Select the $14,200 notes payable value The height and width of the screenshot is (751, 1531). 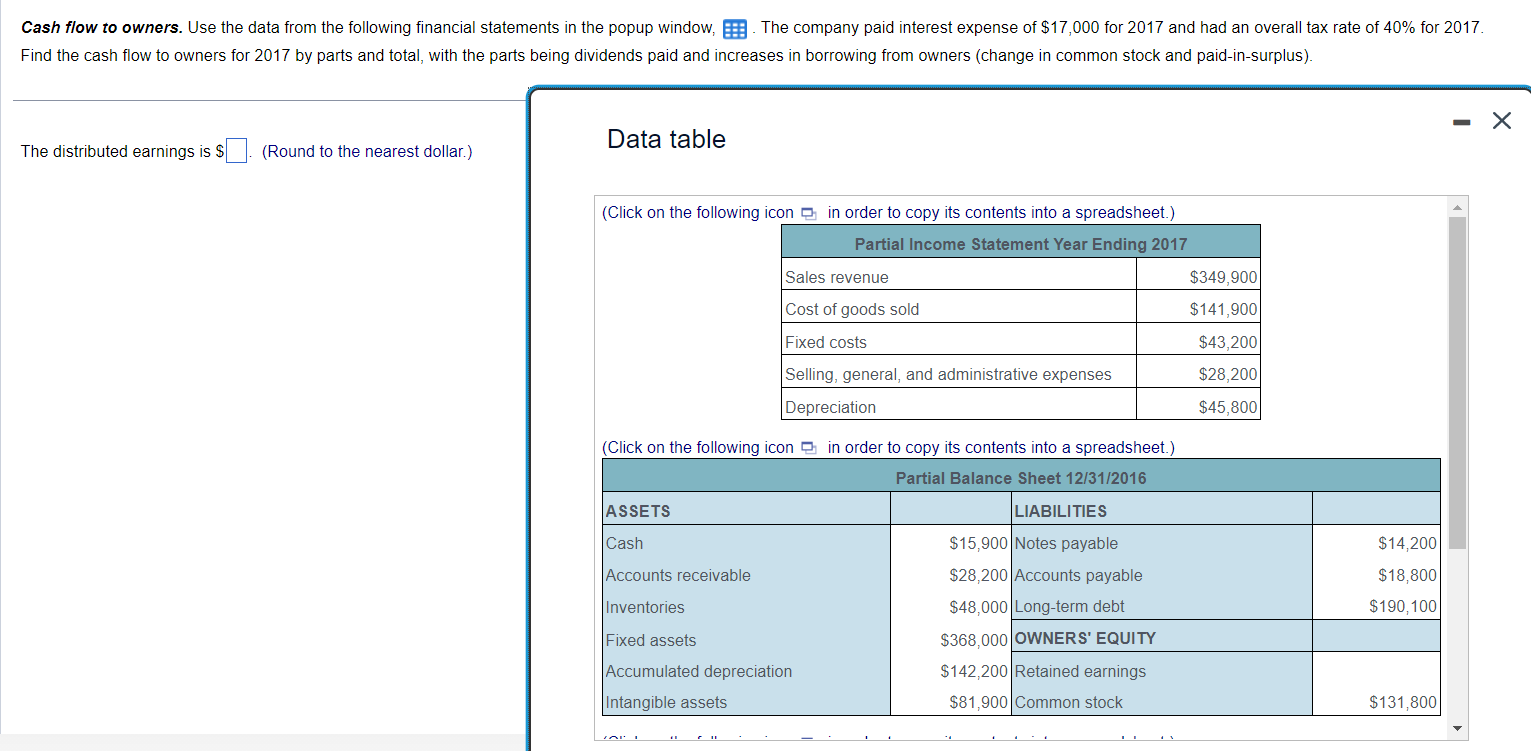click(1407, 543)
